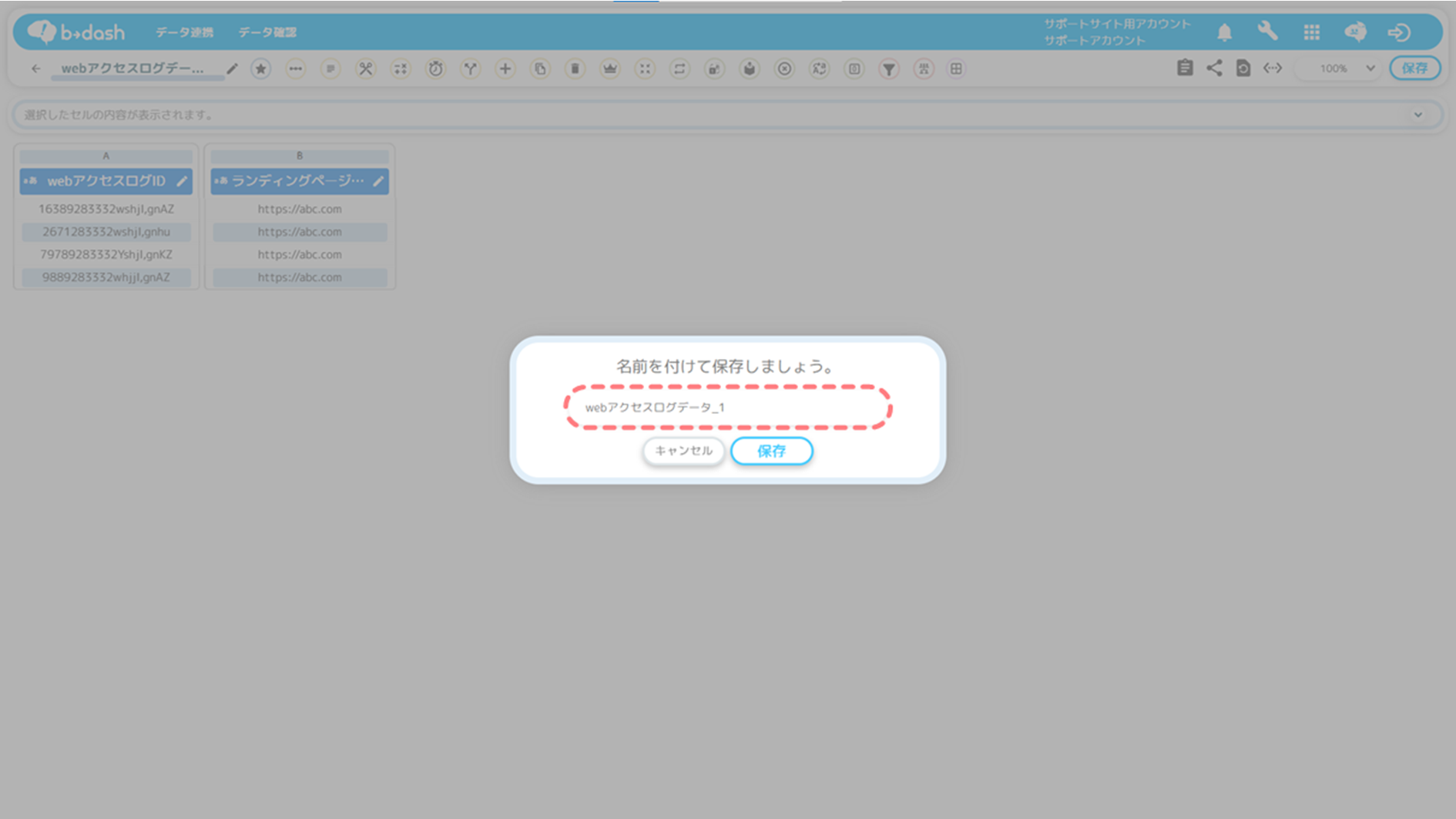This screenshot has width=1456, height=819.
Task: Click the box download toolbar icon
Action: (x=750, y=69)
